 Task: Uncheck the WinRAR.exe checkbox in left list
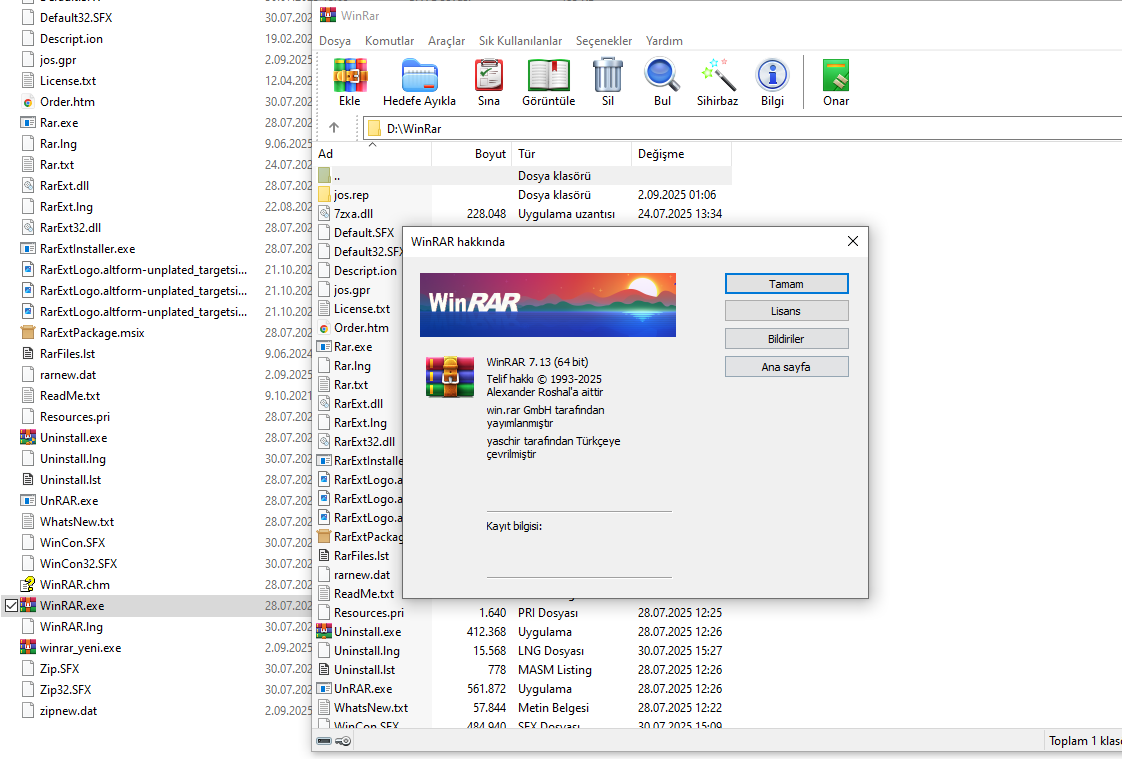click(x=11, y=605)
